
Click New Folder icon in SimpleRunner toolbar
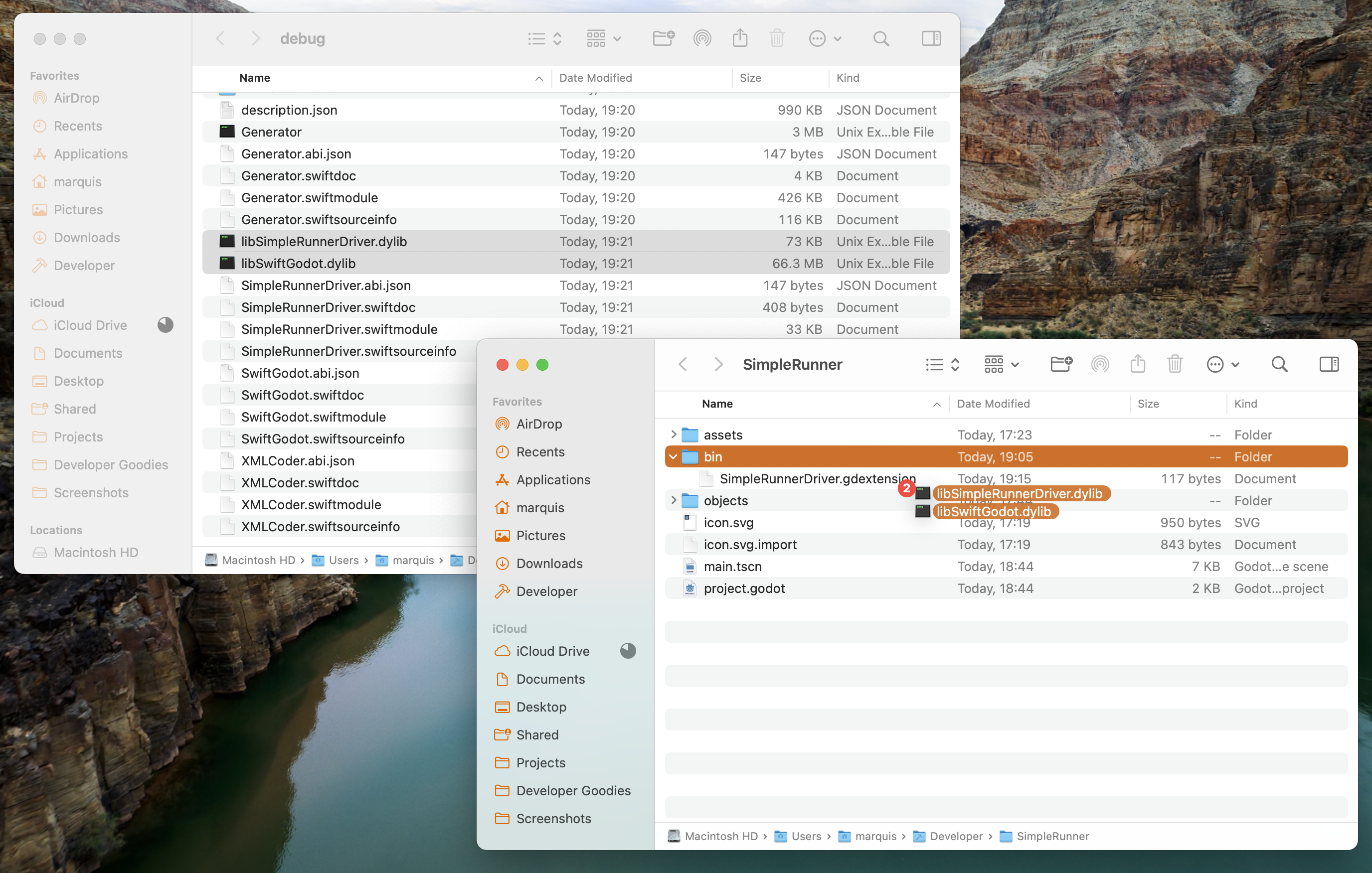click(1061, 364)
